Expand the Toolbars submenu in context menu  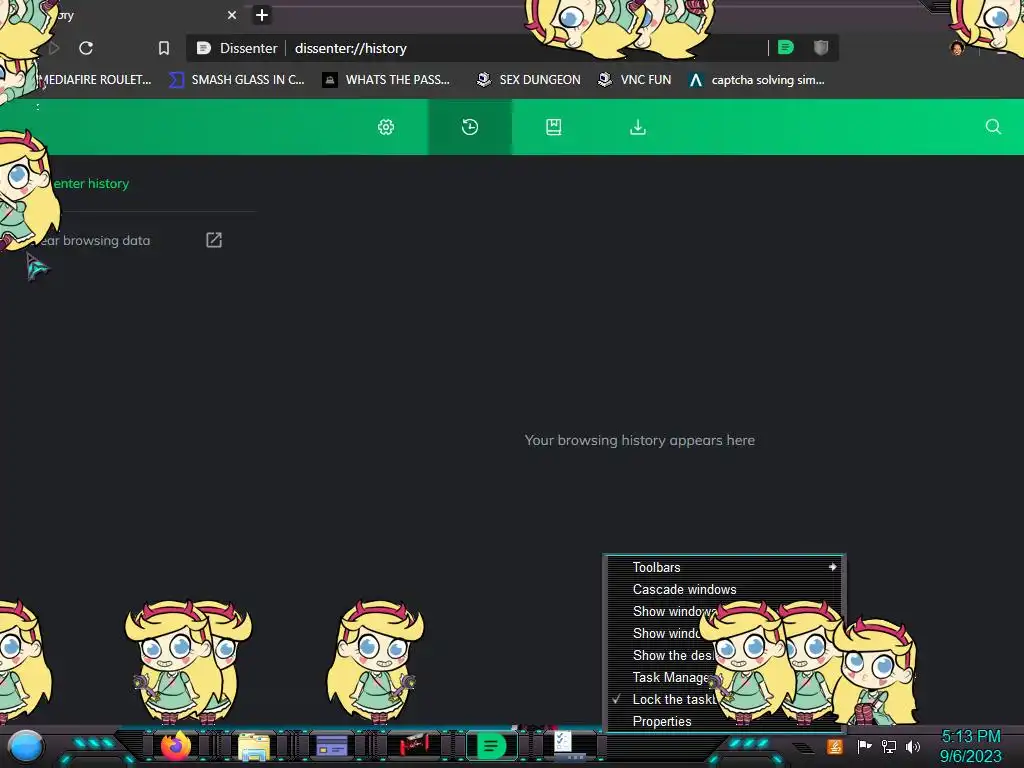[x=725, y=568]
